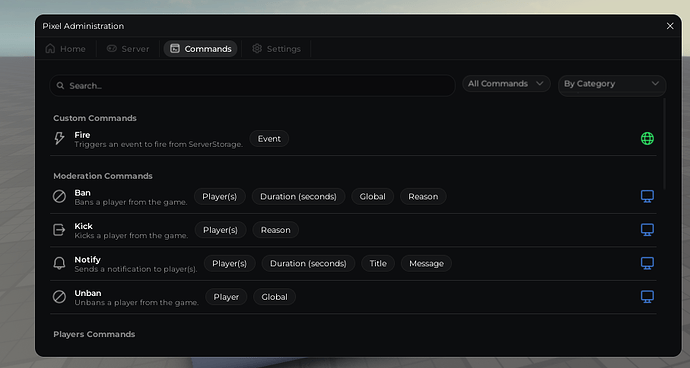690x368 pixels.
Task: Click the Duration (seconds) argument of Notify
Action: (308, 263)
